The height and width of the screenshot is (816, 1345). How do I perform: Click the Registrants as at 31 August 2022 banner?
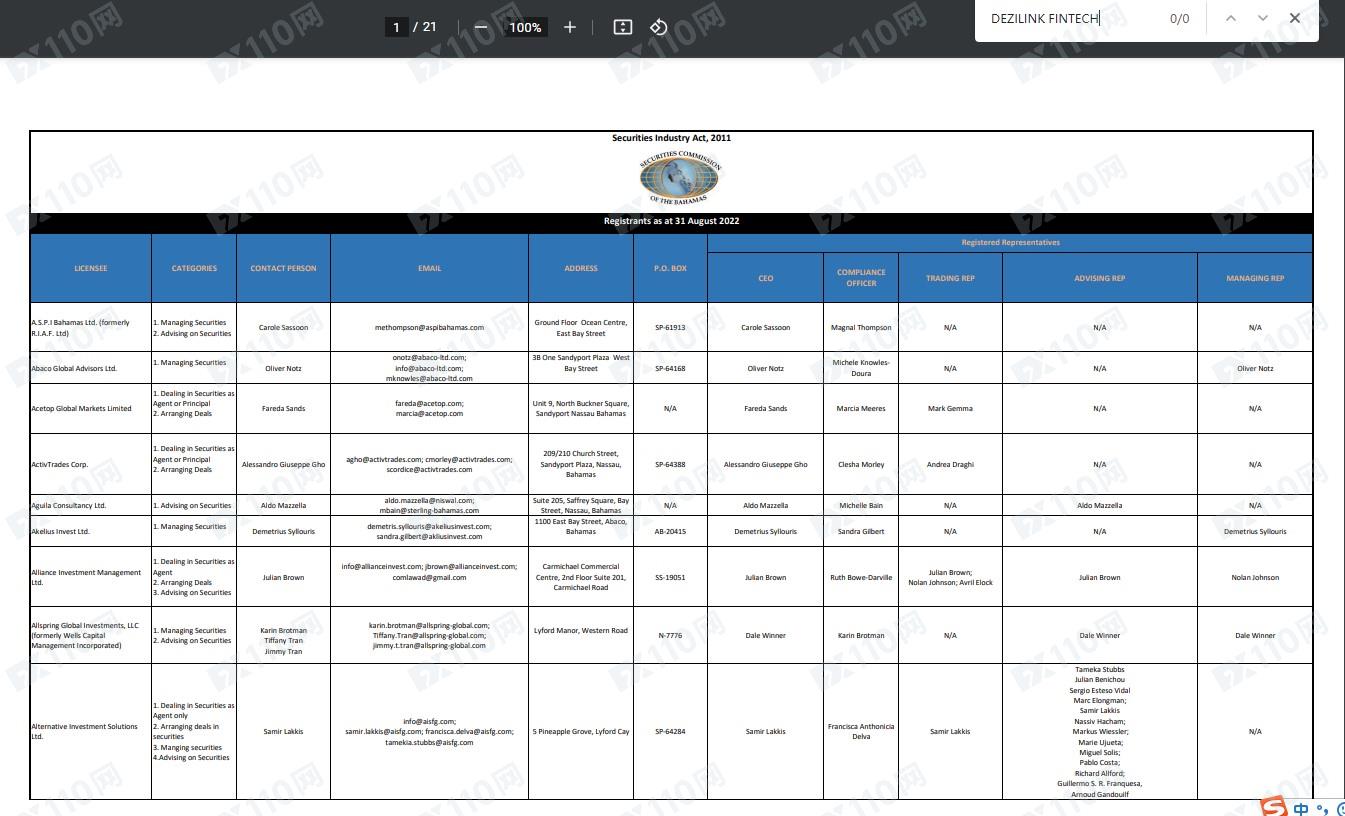[671, 221]
